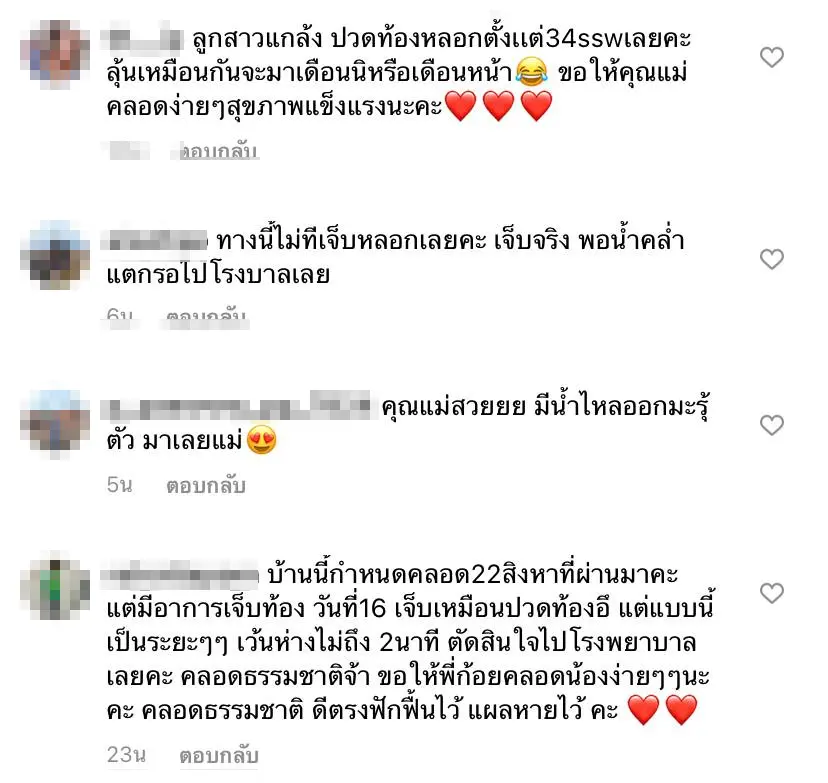The image size is (828, 783).
Task: Click the 6น timestamp
Action: click(119, 316)
